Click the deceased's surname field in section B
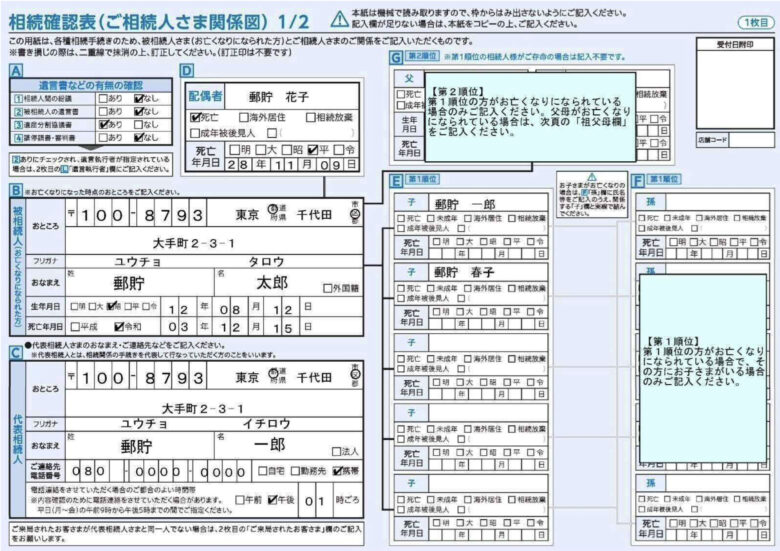 tap(140, 282)
